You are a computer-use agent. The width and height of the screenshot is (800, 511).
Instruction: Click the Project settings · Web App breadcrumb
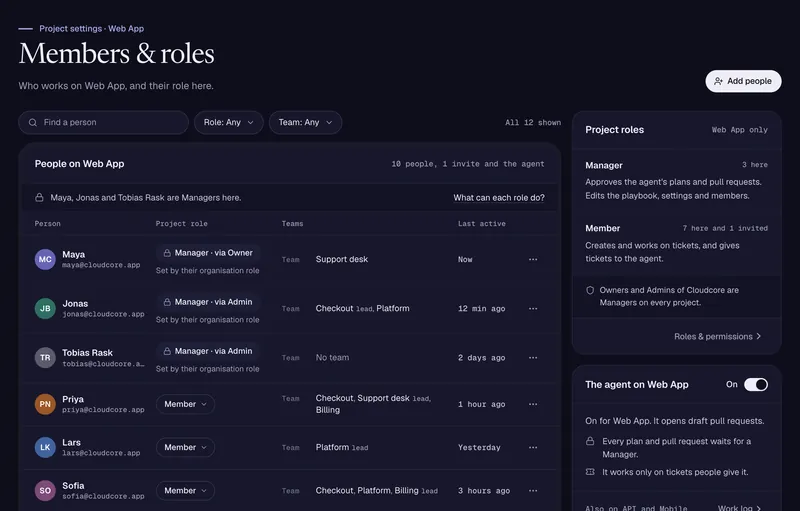91,29
